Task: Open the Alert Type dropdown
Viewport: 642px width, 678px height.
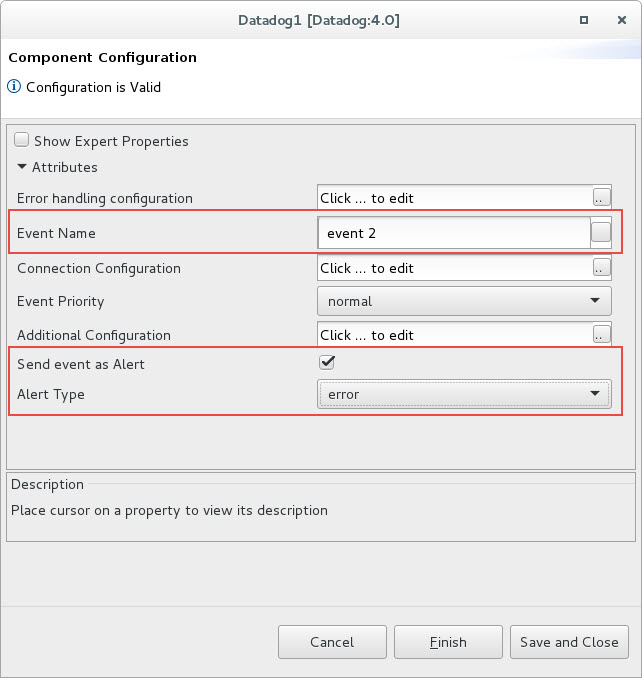Action: 464,394
